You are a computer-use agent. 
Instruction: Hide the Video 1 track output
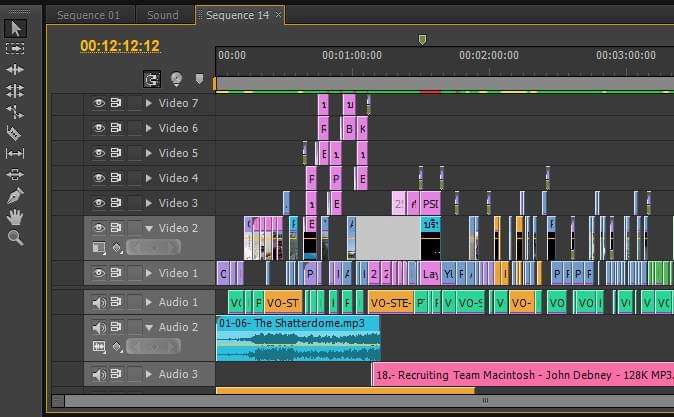[98, 273]
